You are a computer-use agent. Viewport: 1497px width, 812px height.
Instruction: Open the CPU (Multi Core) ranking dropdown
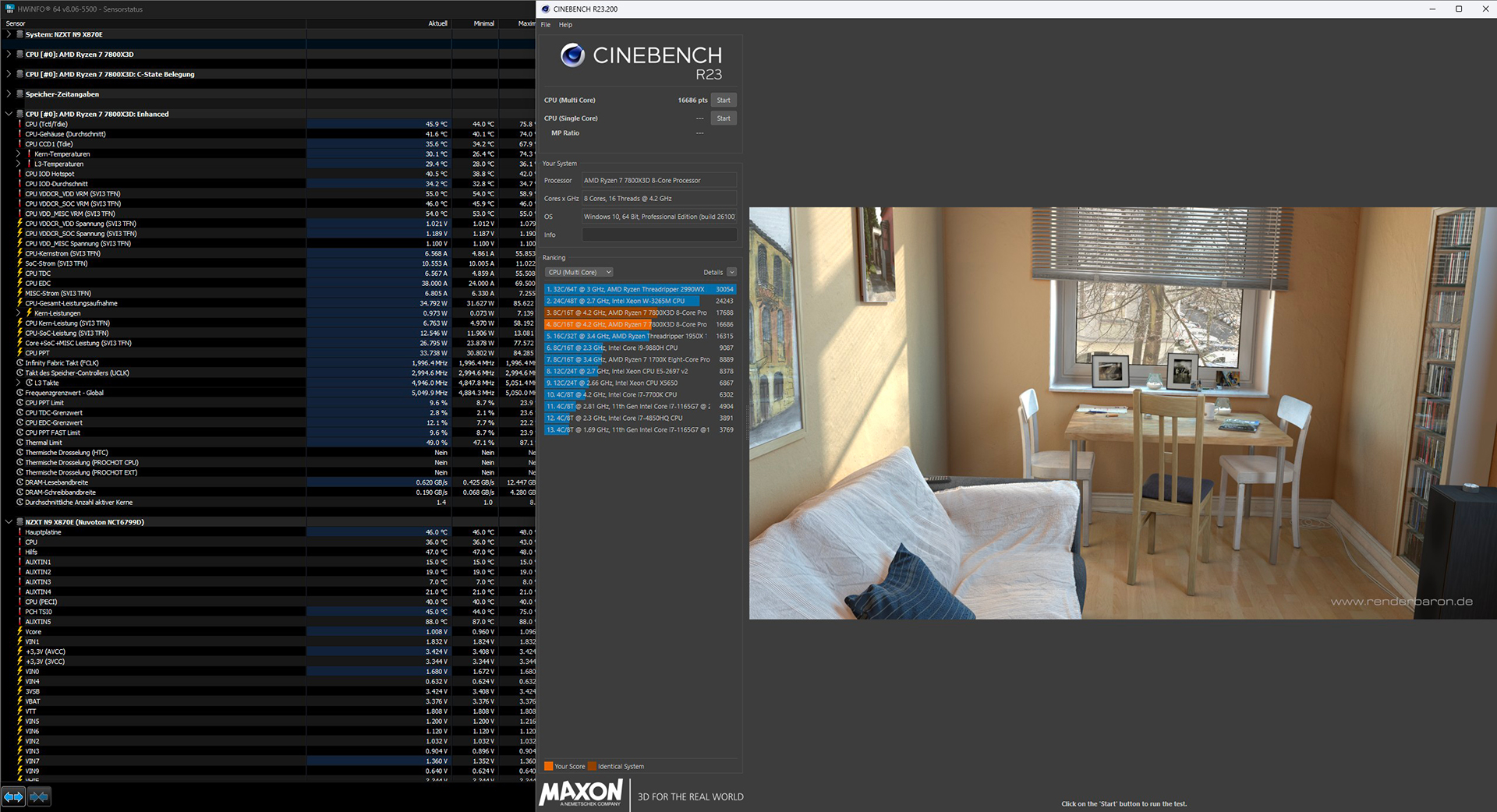tap(579, 272)
